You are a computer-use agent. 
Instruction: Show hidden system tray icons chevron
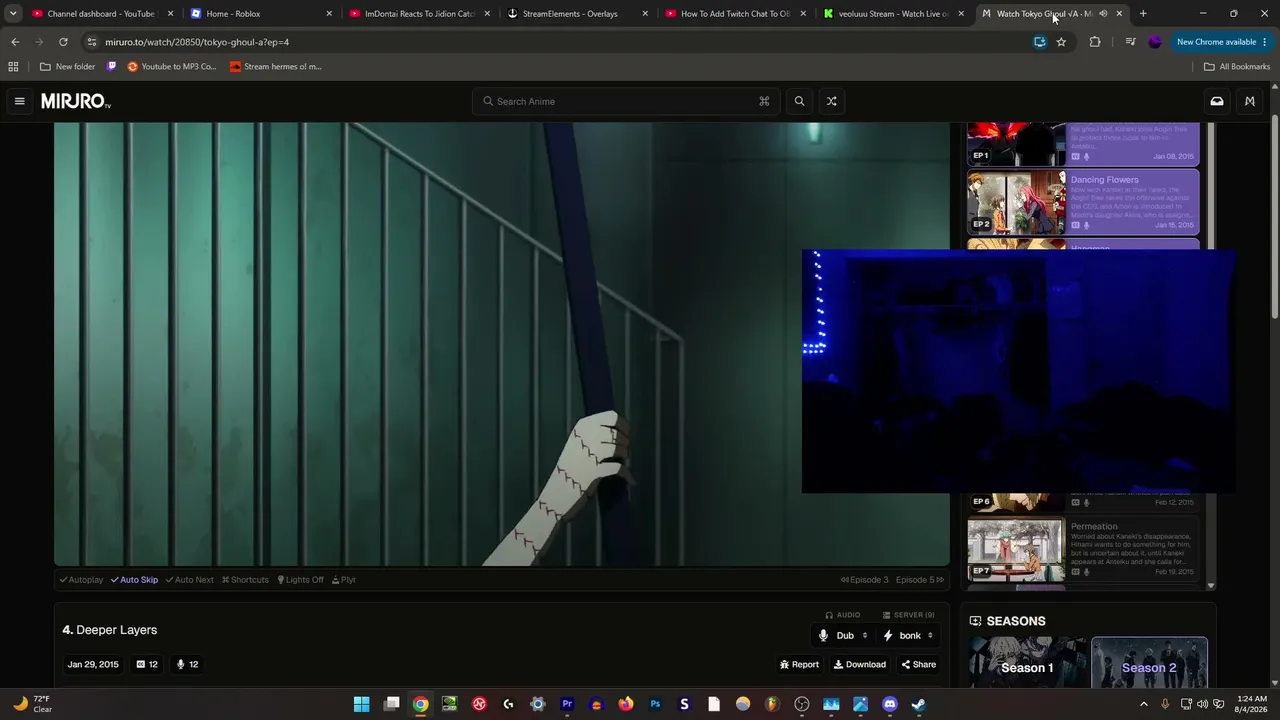point(1144,704)
